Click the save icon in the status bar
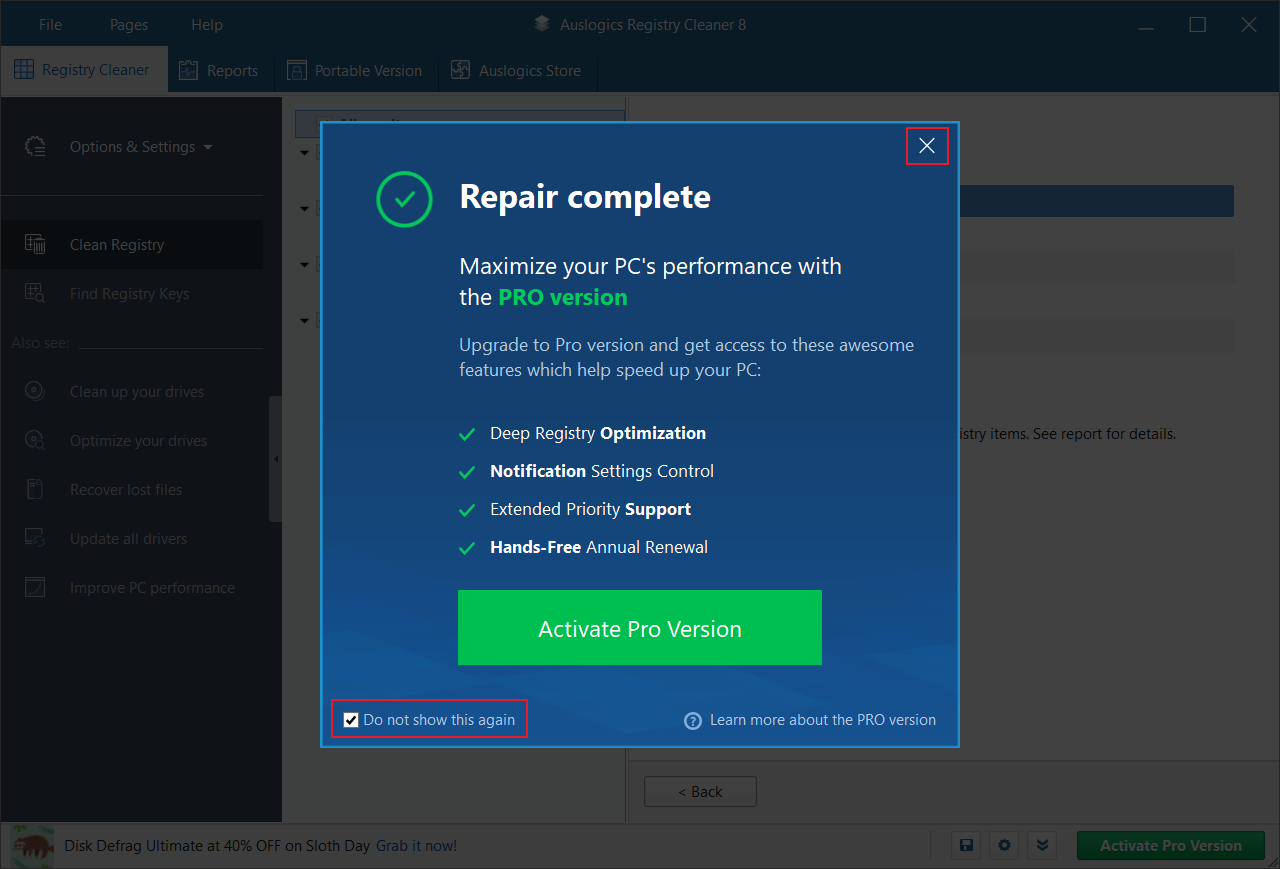Screen dimensions: 1280x869 967,846
